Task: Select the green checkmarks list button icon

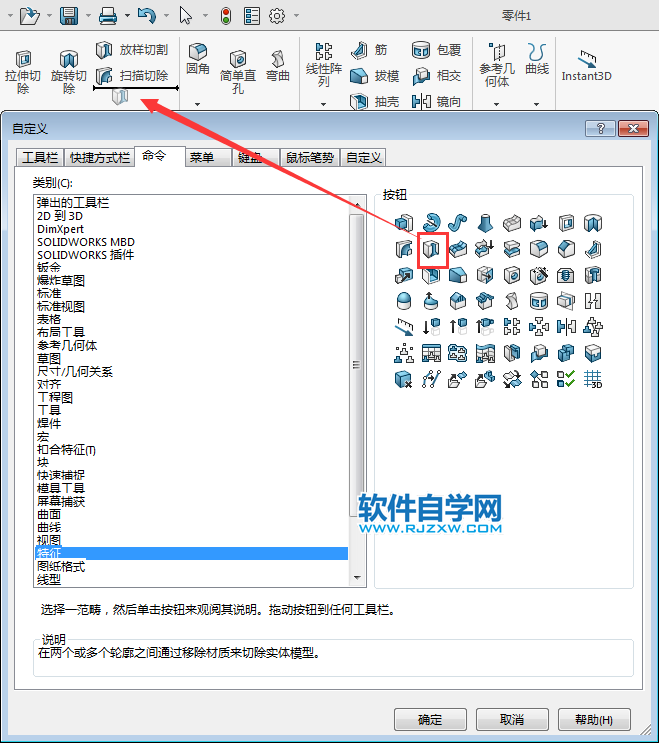Action: pyautogui.click(x=566, y=379)
